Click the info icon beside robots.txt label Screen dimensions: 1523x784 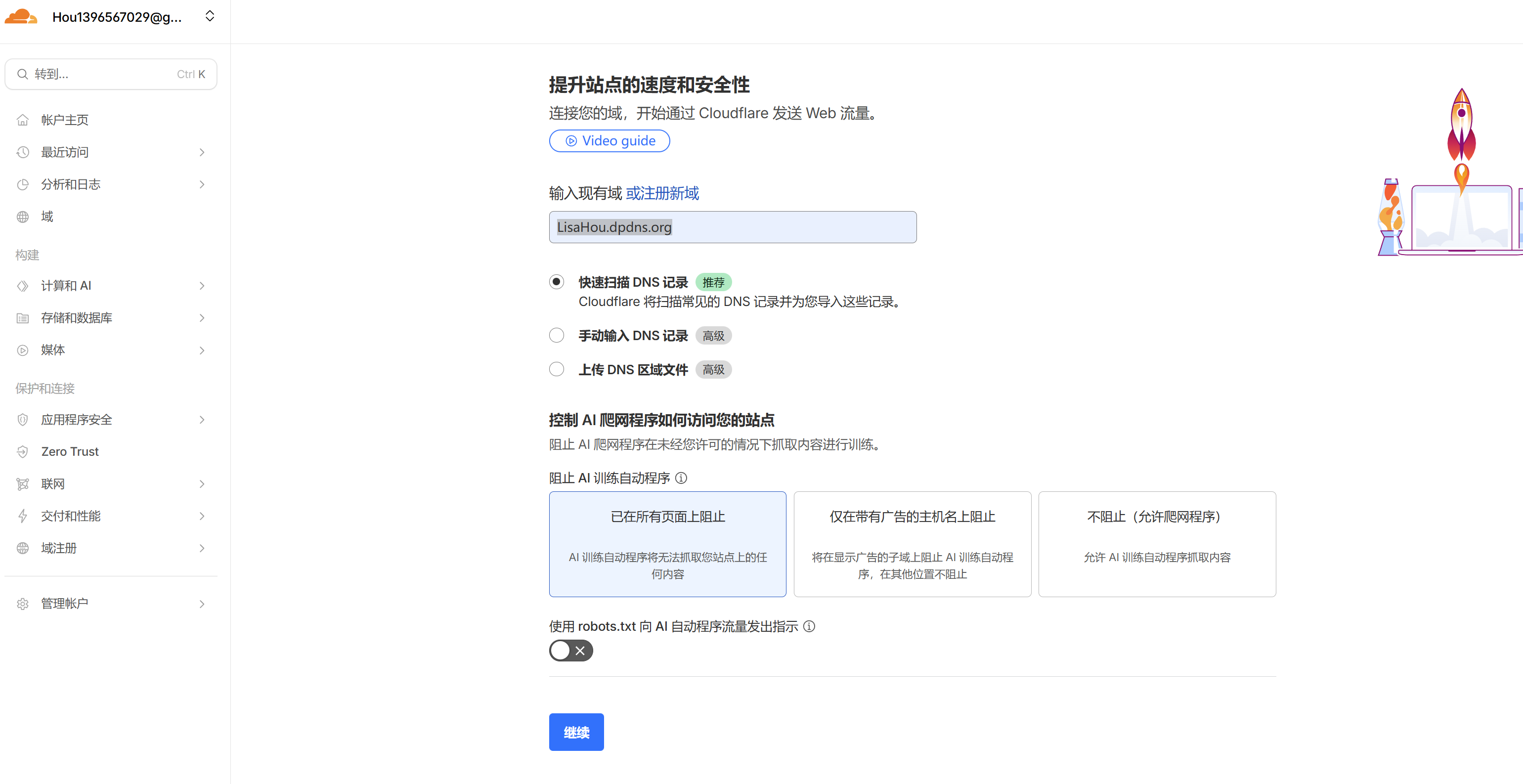(x=809, y=626)
